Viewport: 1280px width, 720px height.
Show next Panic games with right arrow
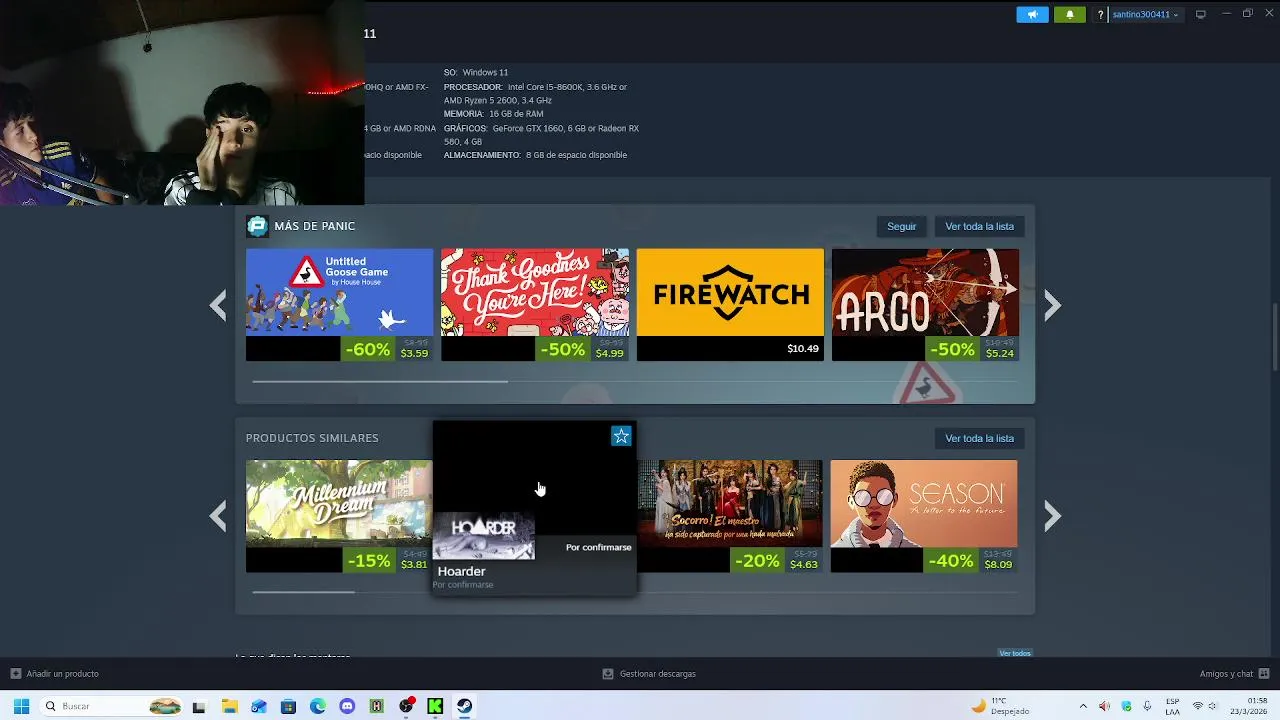click(1052, 305)
